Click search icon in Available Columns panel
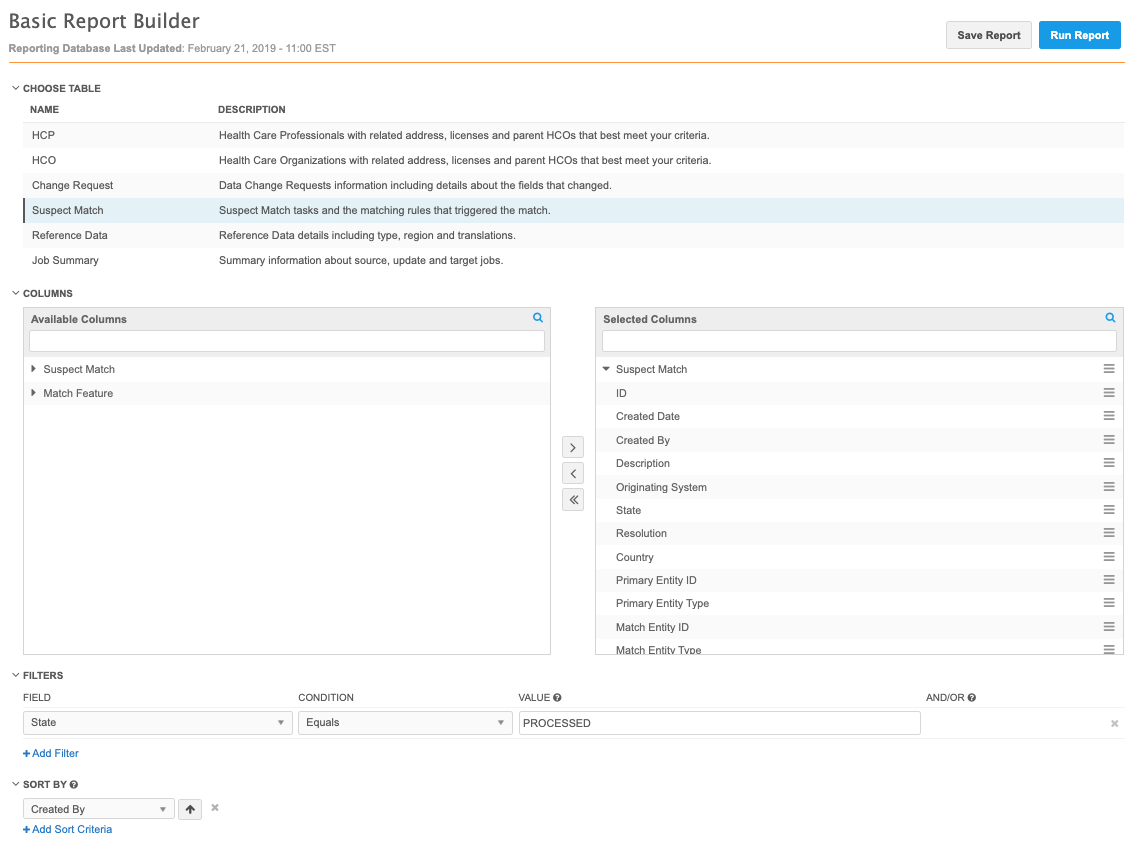The height and width of the screenshot is (846, 1137). tap(538, 318)
